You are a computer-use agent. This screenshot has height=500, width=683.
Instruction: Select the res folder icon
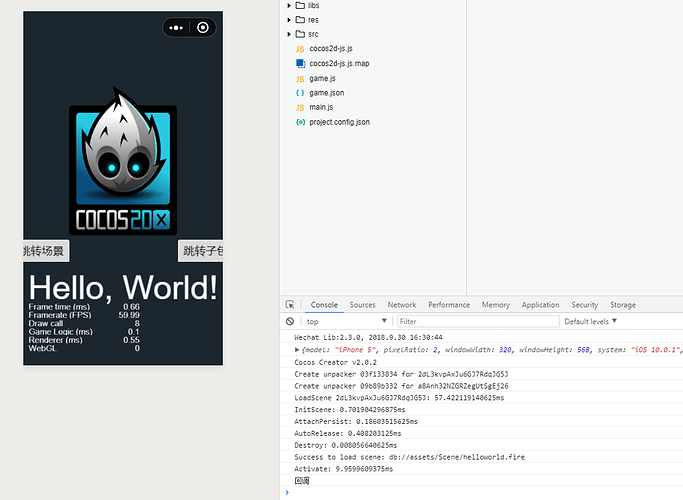pyautogui.click(x=300, y=20)
